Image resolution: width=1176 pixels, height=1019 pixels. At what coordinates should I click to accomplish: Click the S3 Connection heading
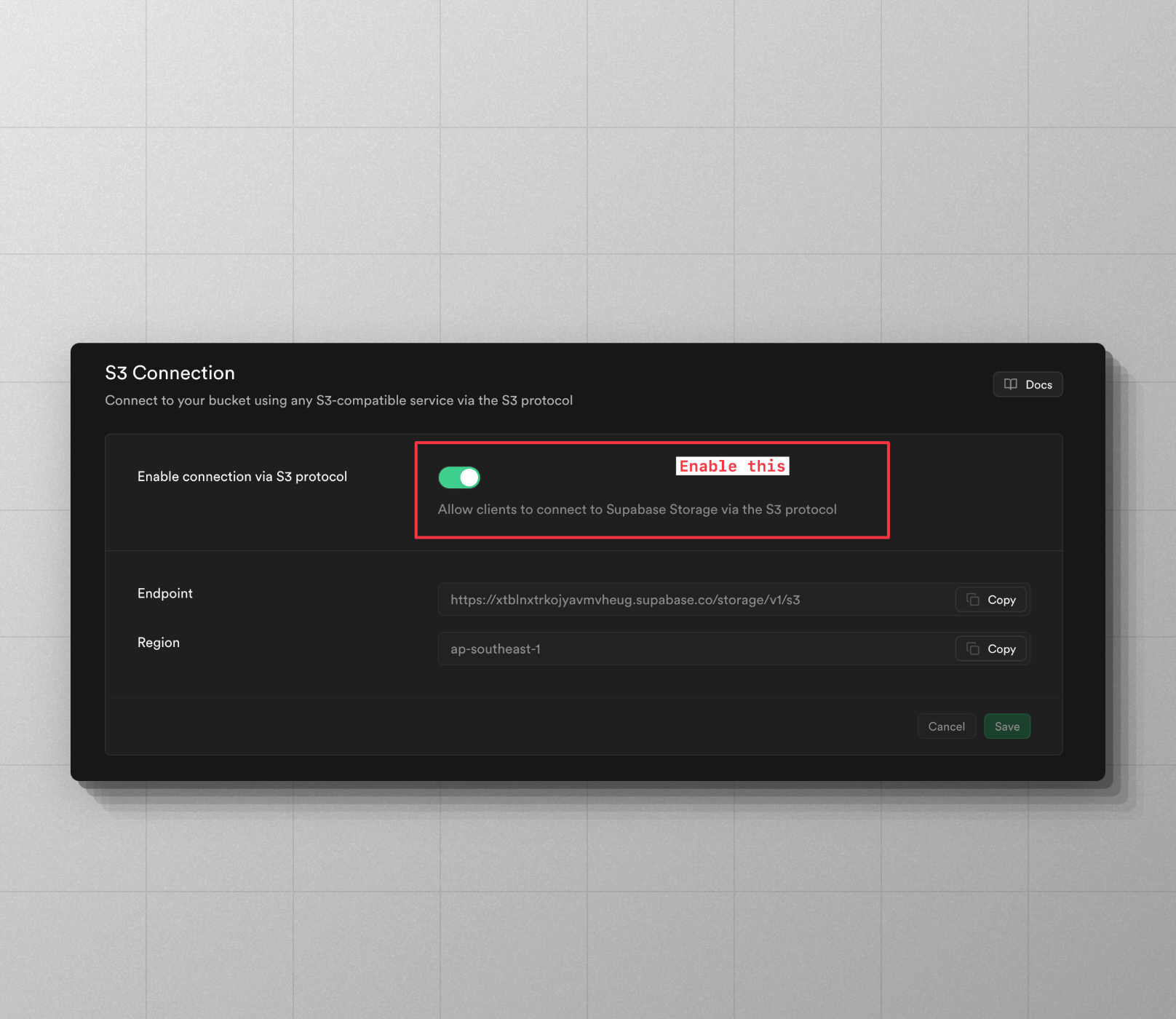[170, 373]
